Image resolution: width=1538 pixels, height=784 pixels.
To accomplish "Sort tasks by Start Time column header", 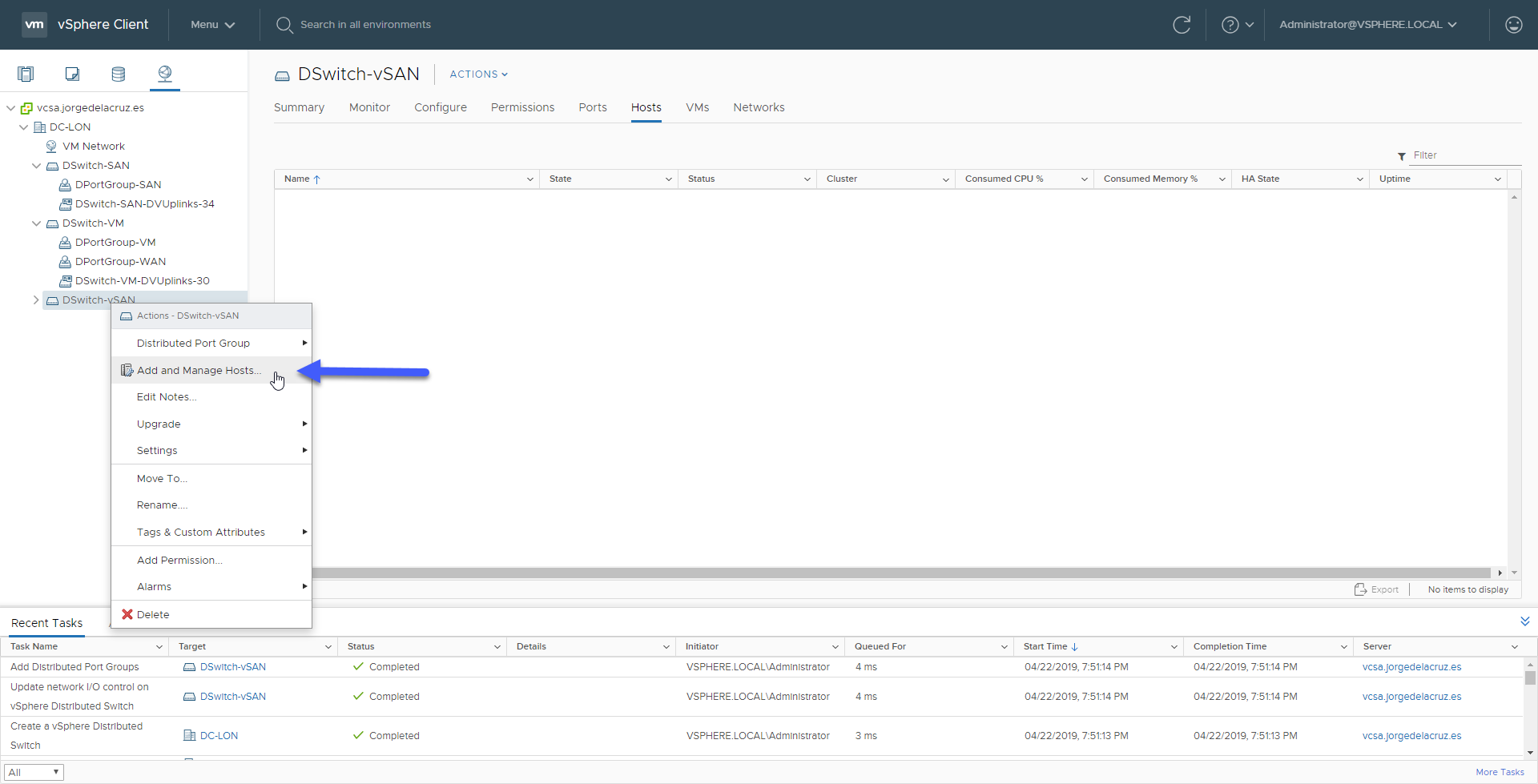I will pyautogui.click(x=1098, y=646).
